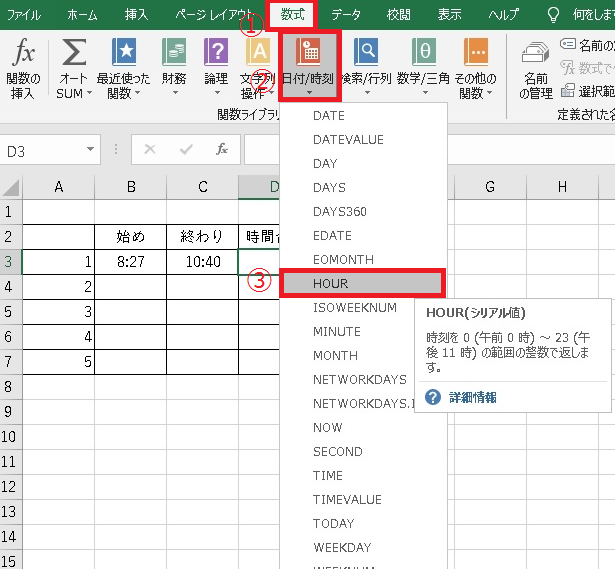Select MONTH from the function list
This screenshot has height=569, width=615.
point(348,356)
